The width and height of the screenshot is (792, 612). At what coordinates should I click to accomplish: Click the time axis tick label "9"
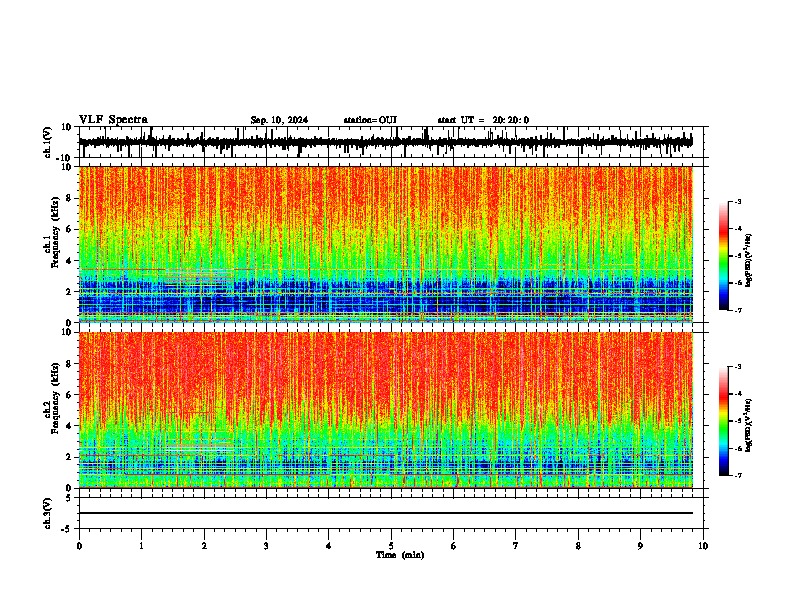[x=640, y=546]
